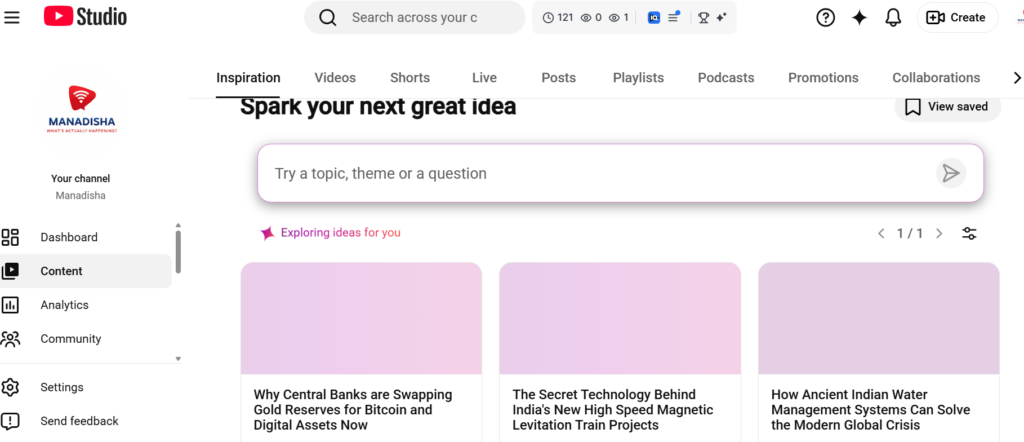Screen dimensions: 1024x442
Task: Click 'Why Central Banks are Swapping Gold Reserves' title
Action: 353,409
